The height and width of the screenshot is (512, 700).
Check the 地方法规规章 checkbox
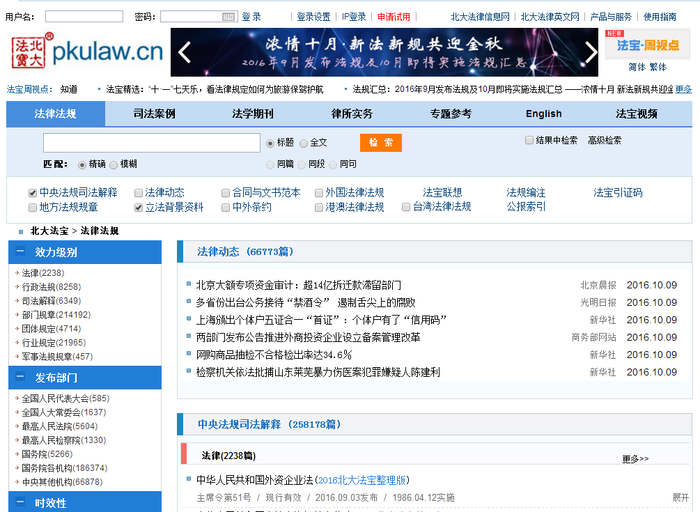tap(33, 208)
